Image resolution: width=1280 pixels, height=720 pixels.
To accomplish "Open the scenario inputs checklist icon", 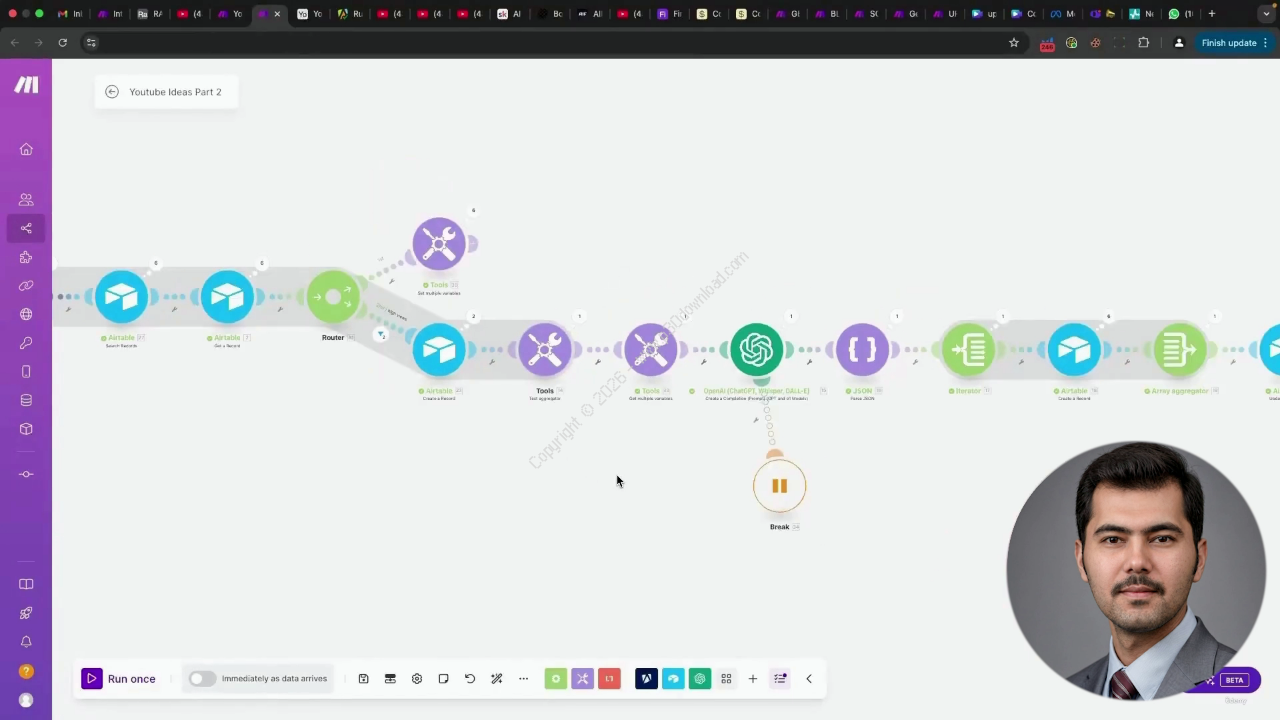I will (780, 679).
